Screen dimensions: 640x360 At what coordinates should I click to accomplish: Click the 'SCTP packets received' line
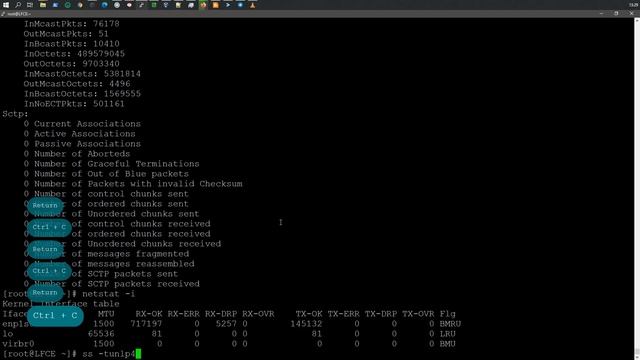pos(111,284)
